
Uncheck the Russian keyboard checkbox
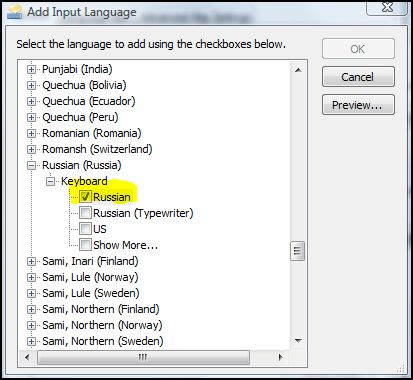85,197
